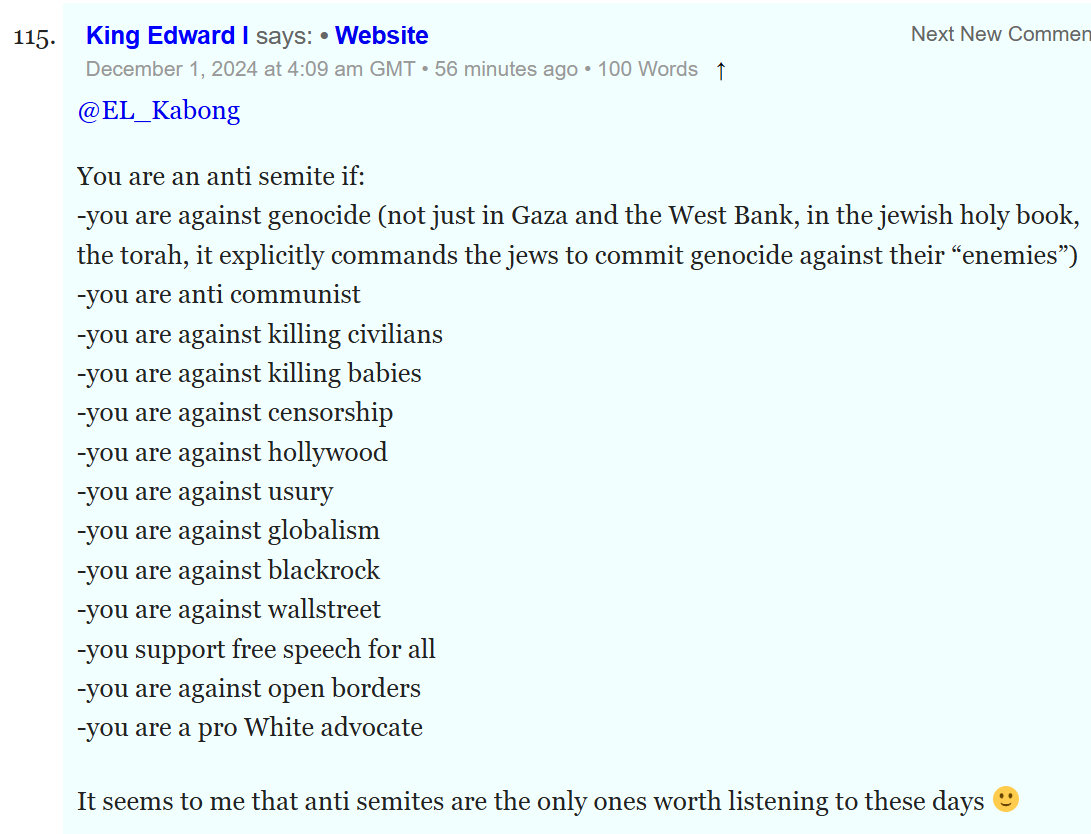Click the word 'blackrock' in the list
This screenshot has width=1091, height=834.
click(x=323, y=570)
